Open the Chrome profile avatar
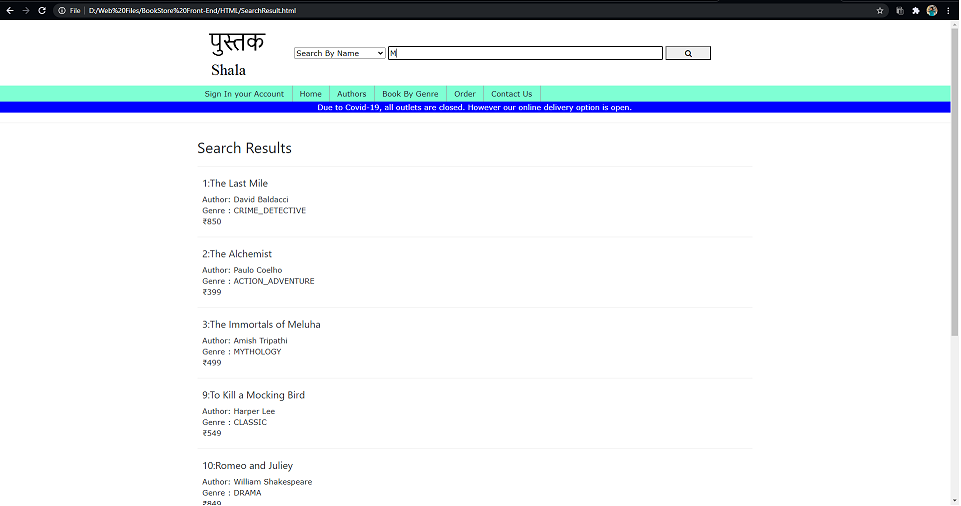Screen dimensions: 961x506 pyautogui.click(x=932, y=10)
